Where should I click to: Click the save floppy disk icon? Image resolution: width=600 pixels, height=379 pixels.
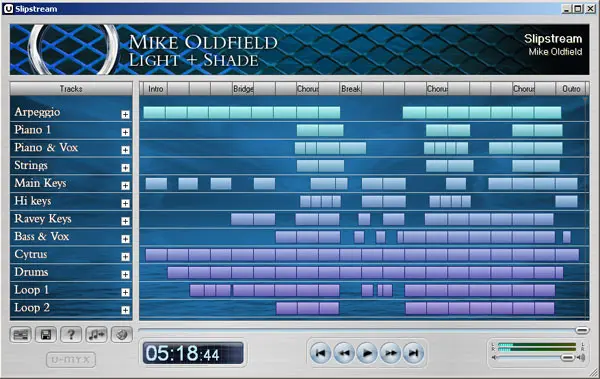click(46, 335)
